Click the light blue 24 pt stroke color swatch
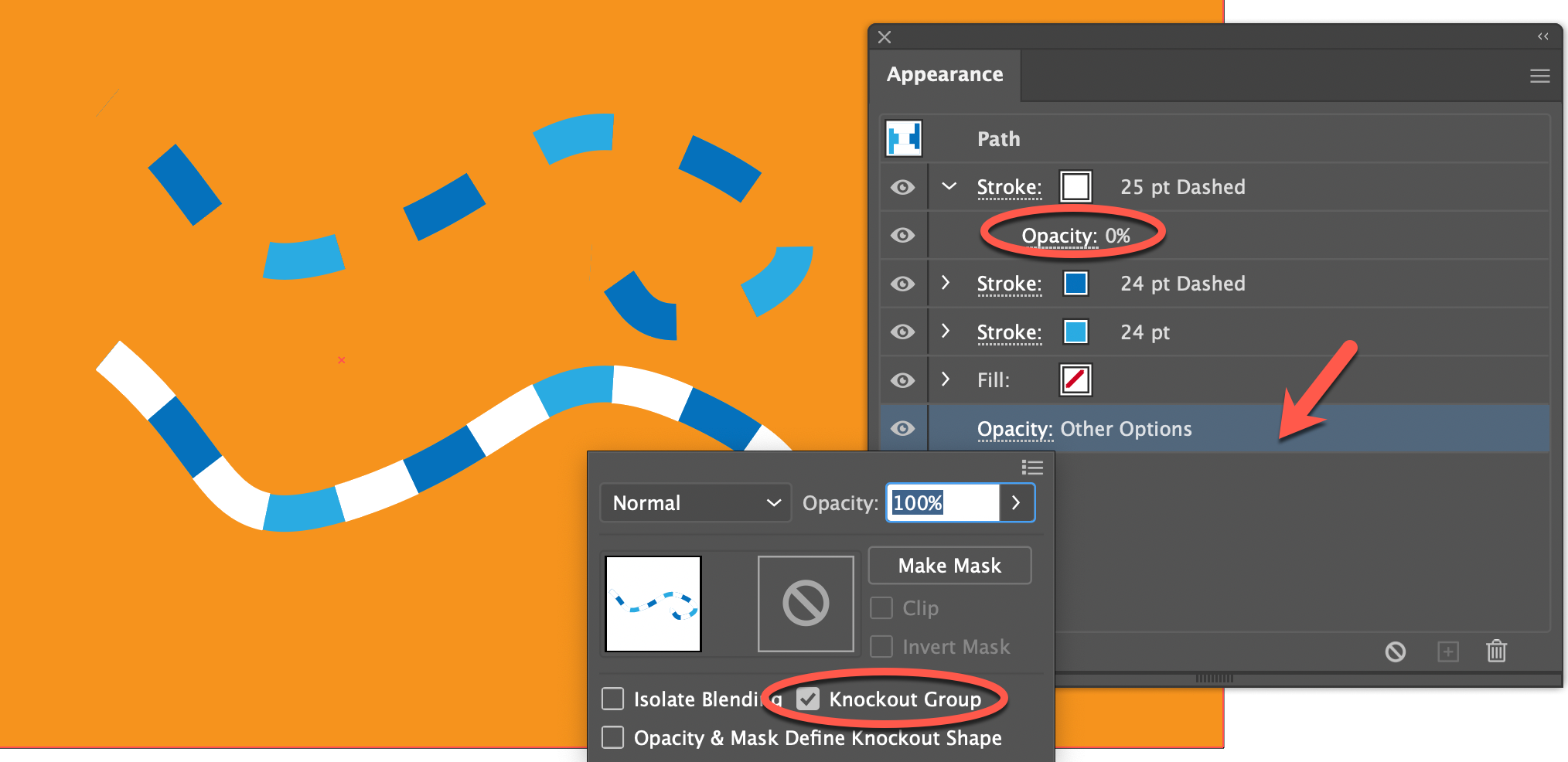Viewport: 1568px width, 762px height. (1075, 332)
